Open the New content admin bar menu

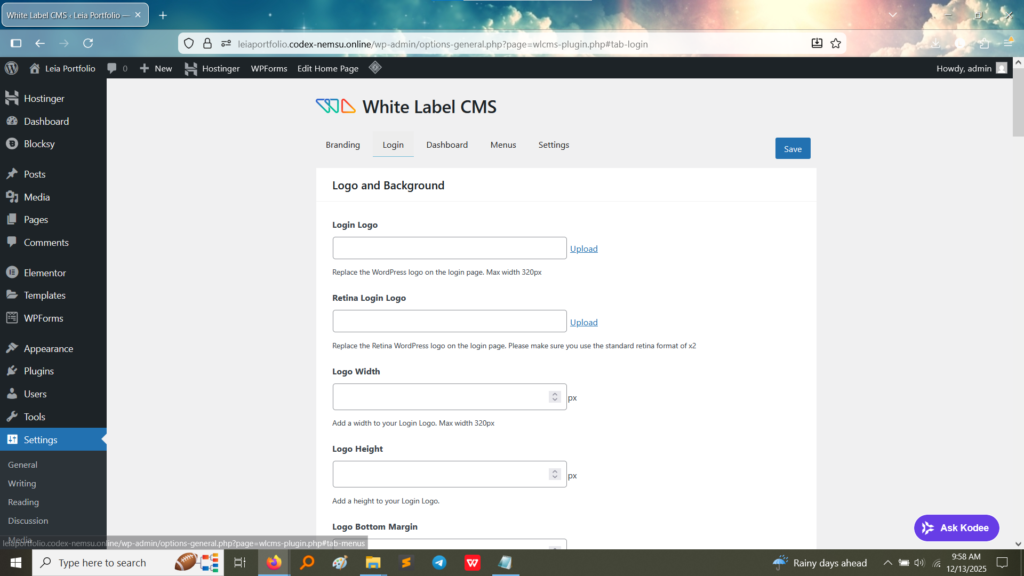click(x=155, y=68)
